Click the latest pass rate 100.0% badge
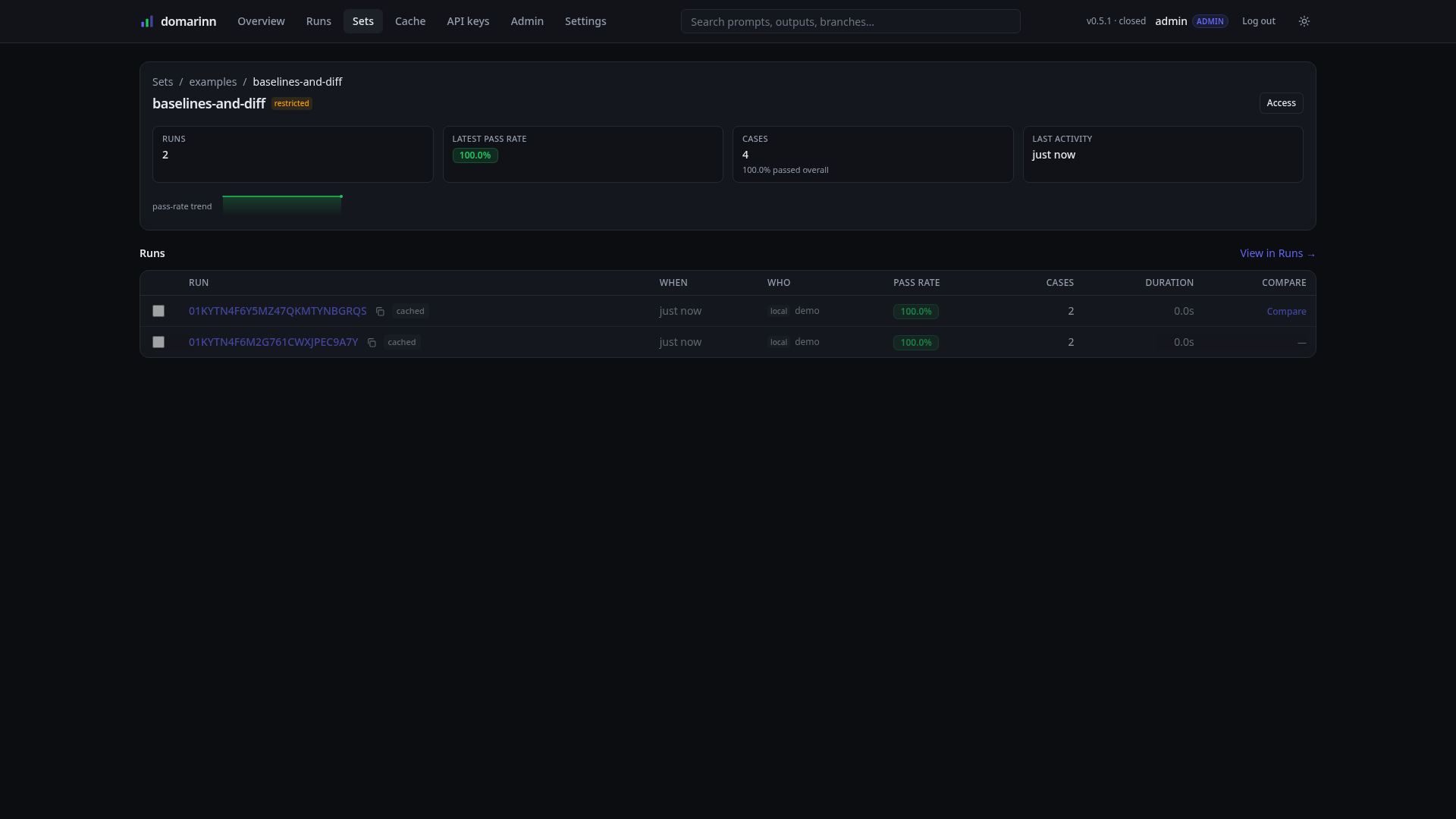The height and width of the screenshot is (819, 1456). (x=475, y=155)
